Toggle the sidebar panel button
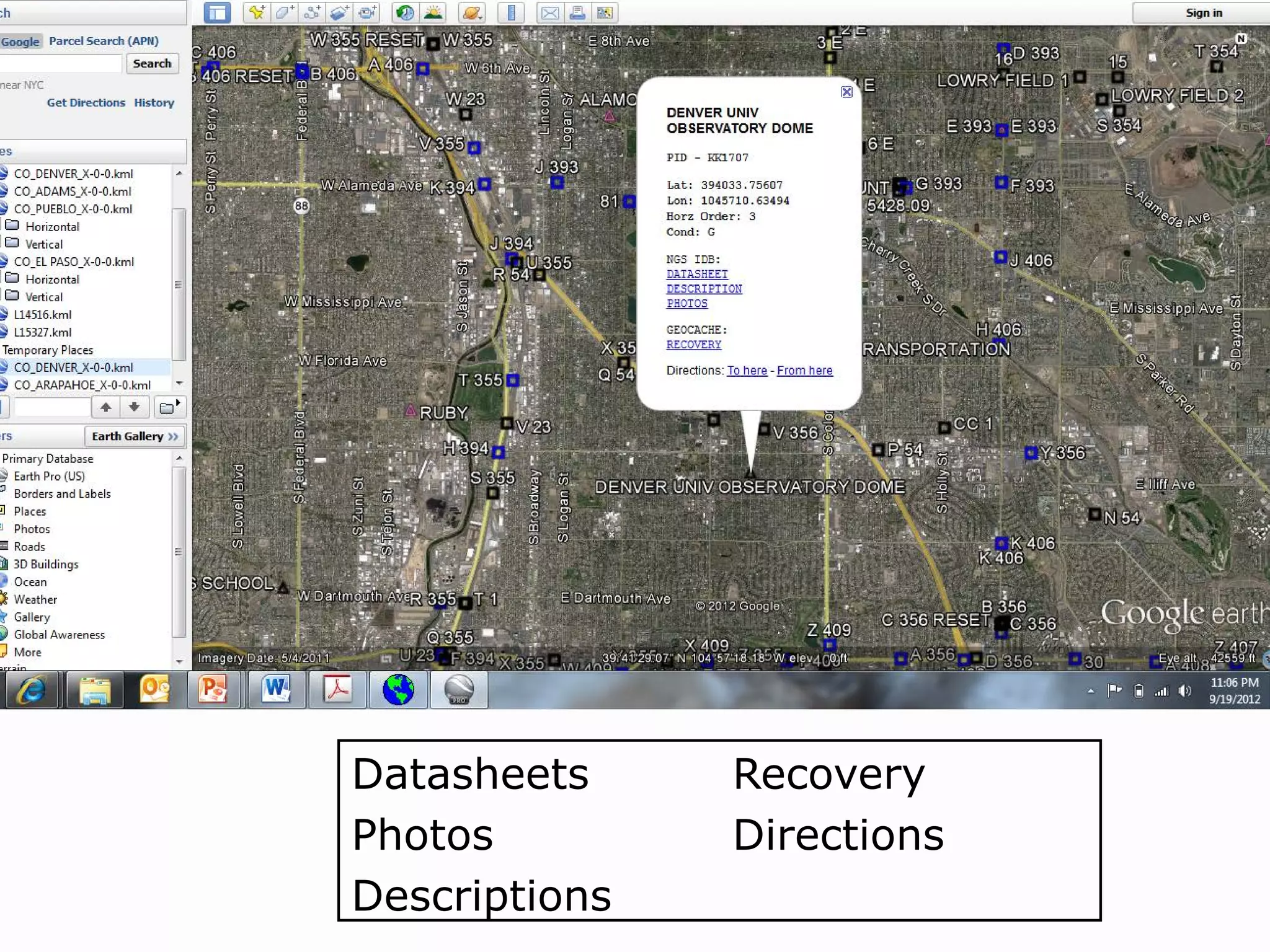 pyautogui.click(x=217, y=12)
